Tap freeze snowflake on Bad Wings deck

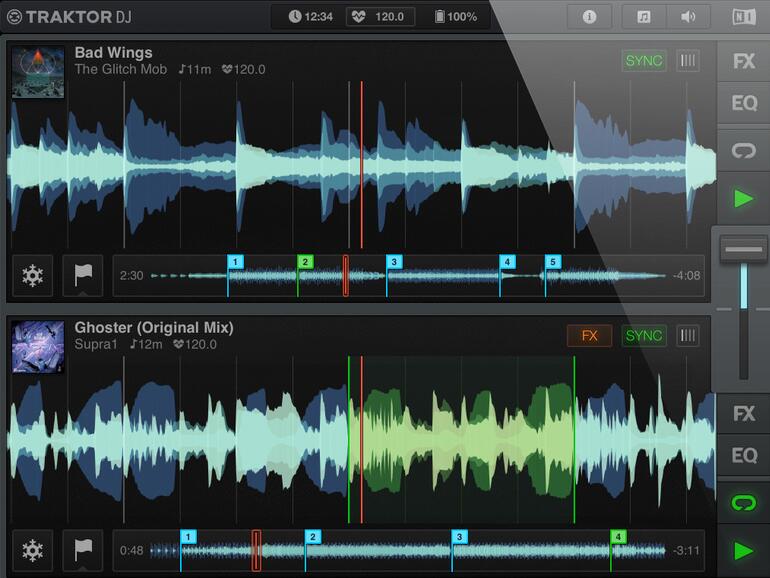(x=32, y=275)
